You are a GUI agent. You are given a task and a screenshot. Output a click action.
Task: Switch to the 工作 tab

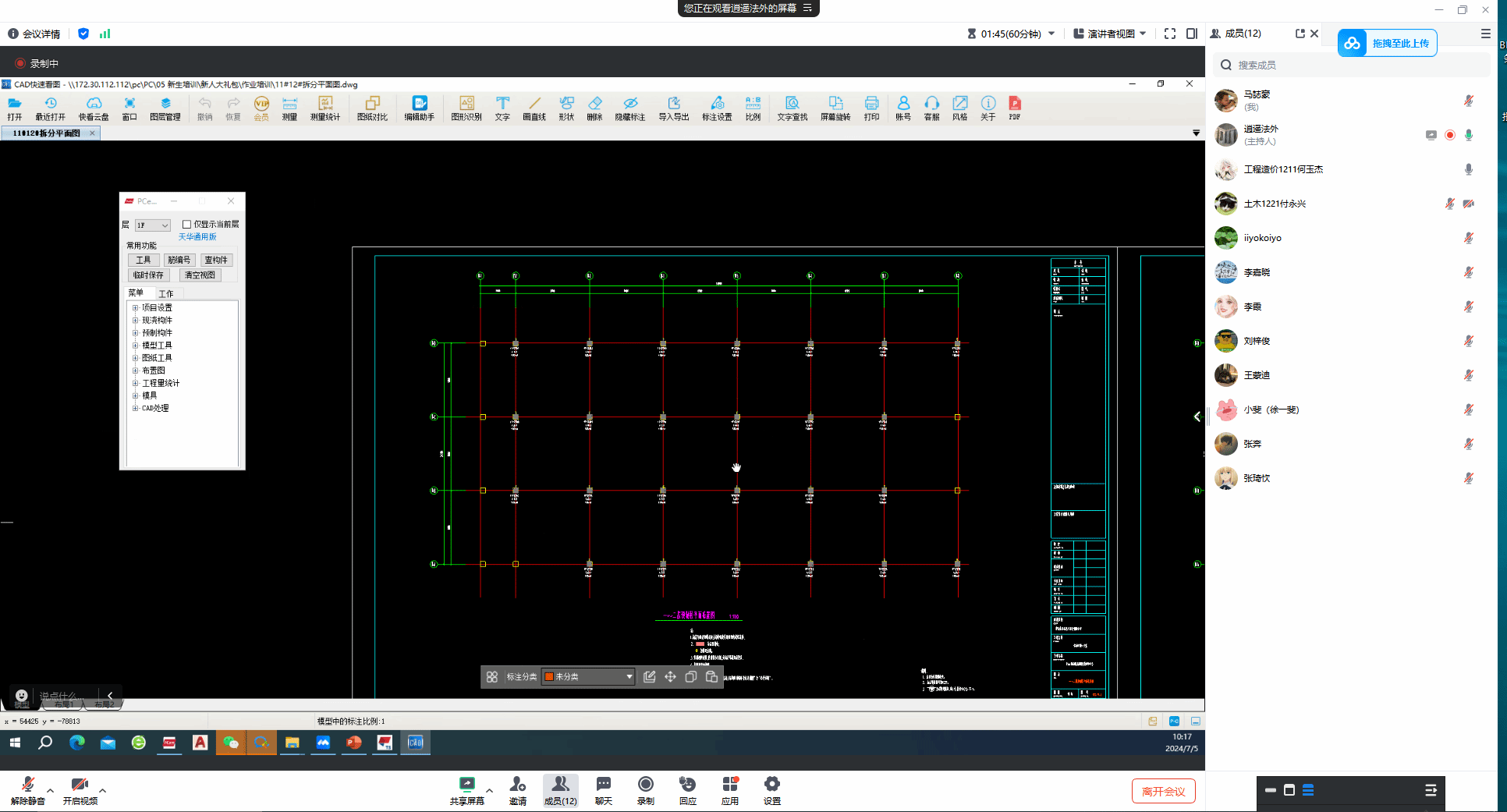pos(166,294)
